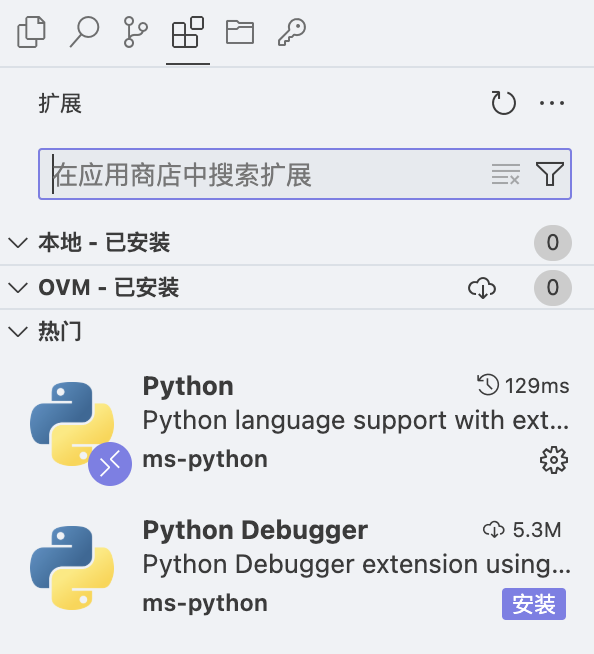Open the extensions more actions menu
The width and height of the screenshot is (594, 654).
click(551, 103)
